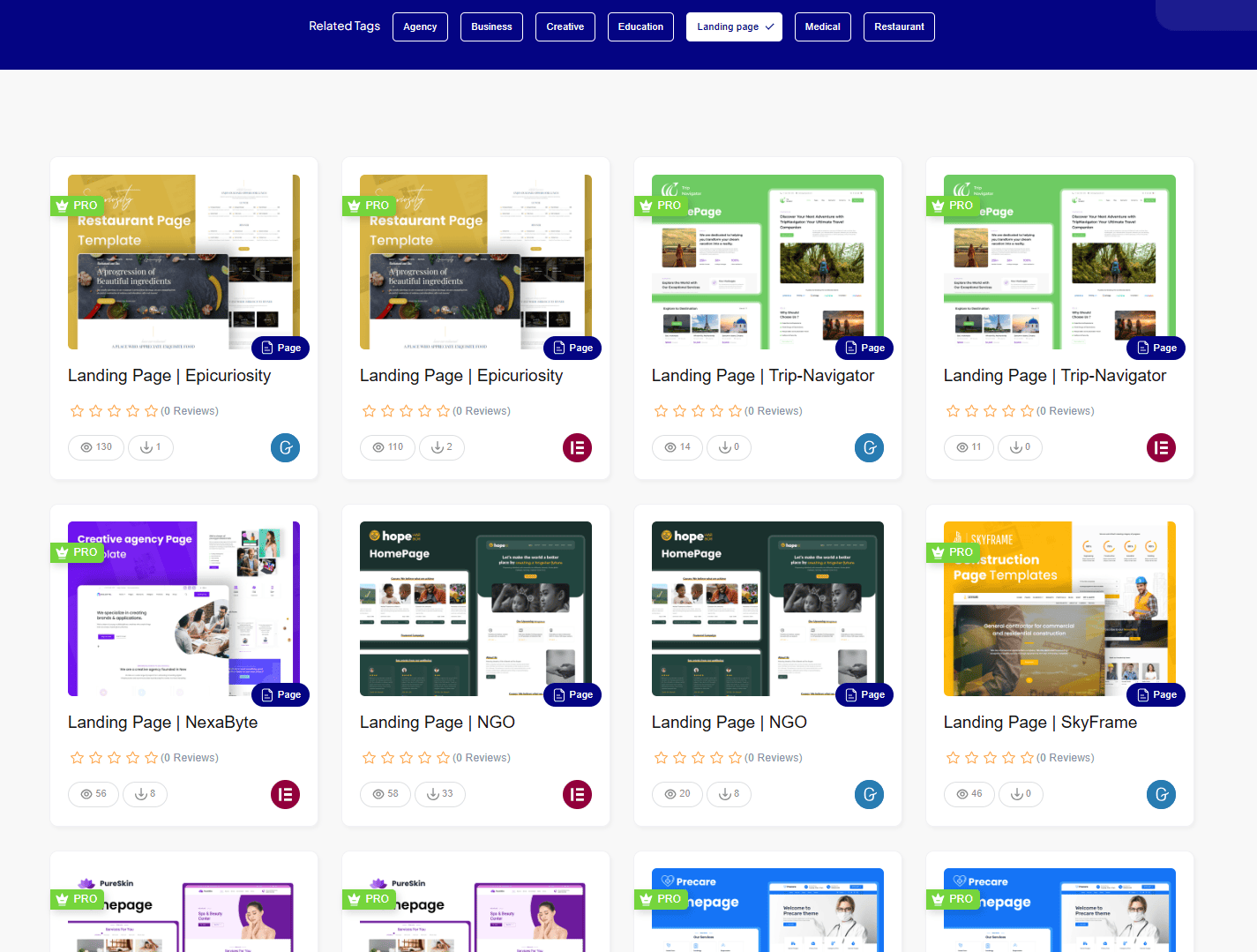The height and width of the screenshot is (952, 1257).
Task: Deselect the Landing page tag filter
Action: tap(734, 26)
